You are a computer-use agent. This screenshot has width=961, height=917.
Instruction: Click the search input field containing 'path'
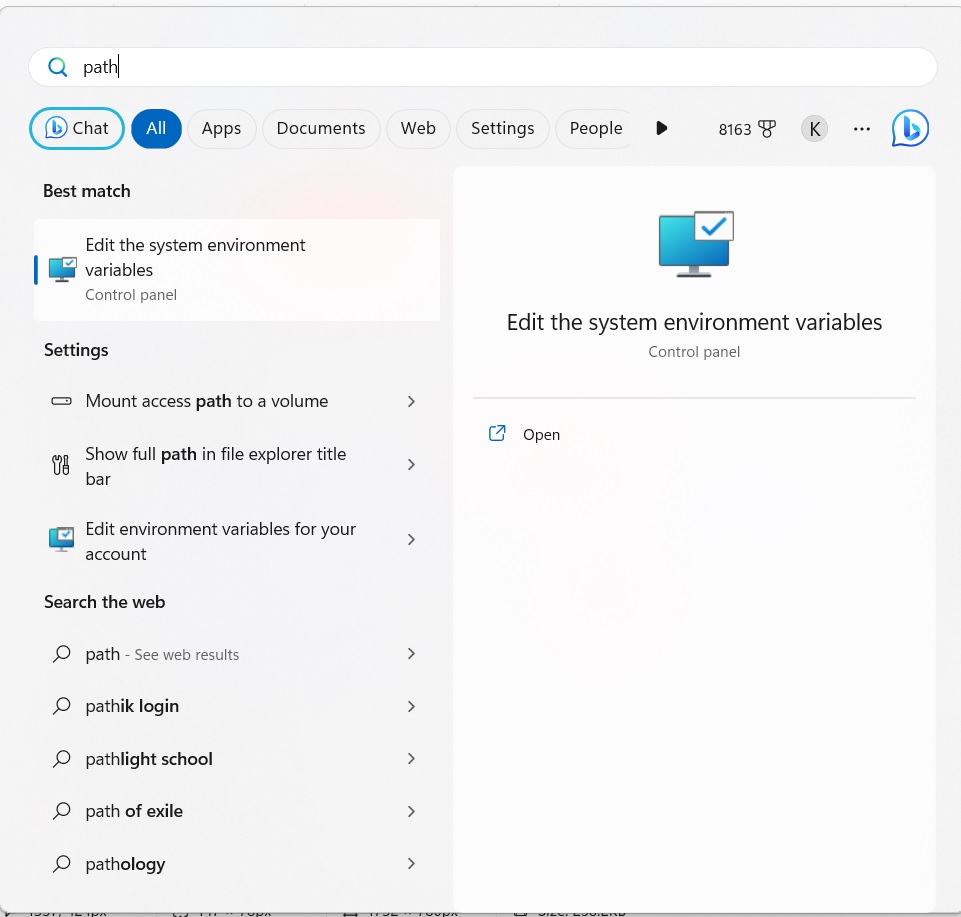tap(483, 67)
